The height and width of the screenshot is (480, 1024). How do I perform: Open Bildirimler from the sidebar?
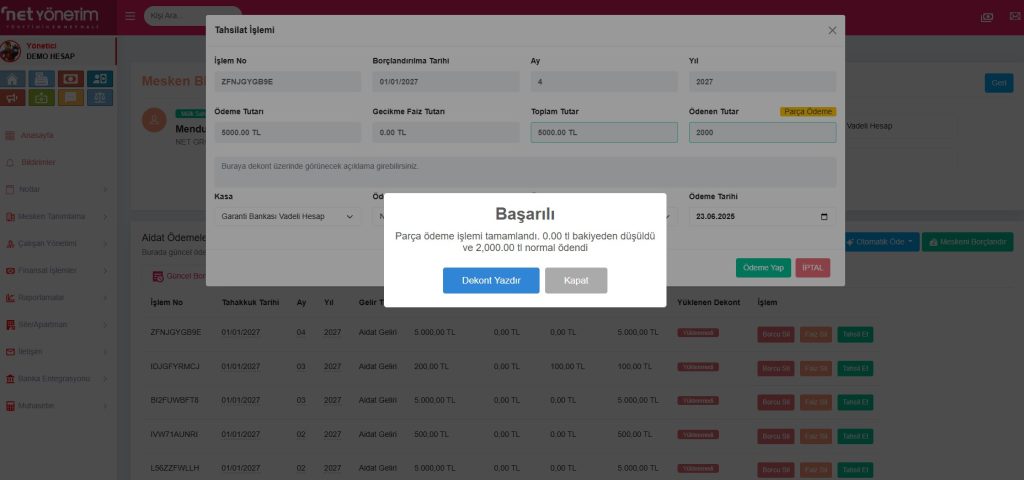coord(38,162)
